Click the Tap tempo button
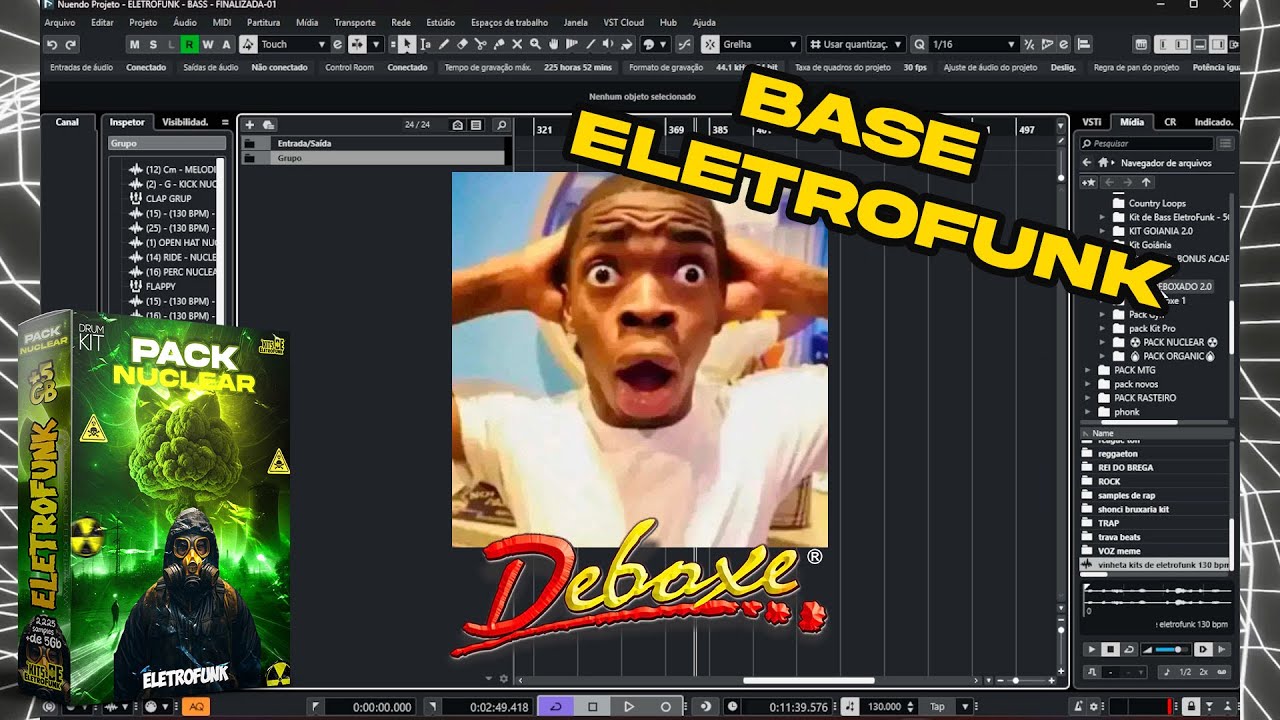 (938, 707)
